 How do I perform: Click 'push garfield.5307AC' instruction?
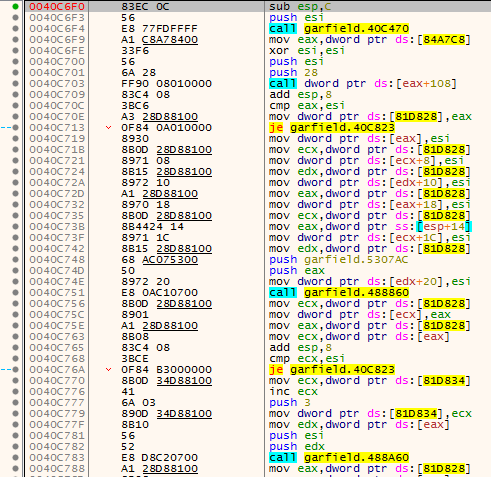coord(339,260)
